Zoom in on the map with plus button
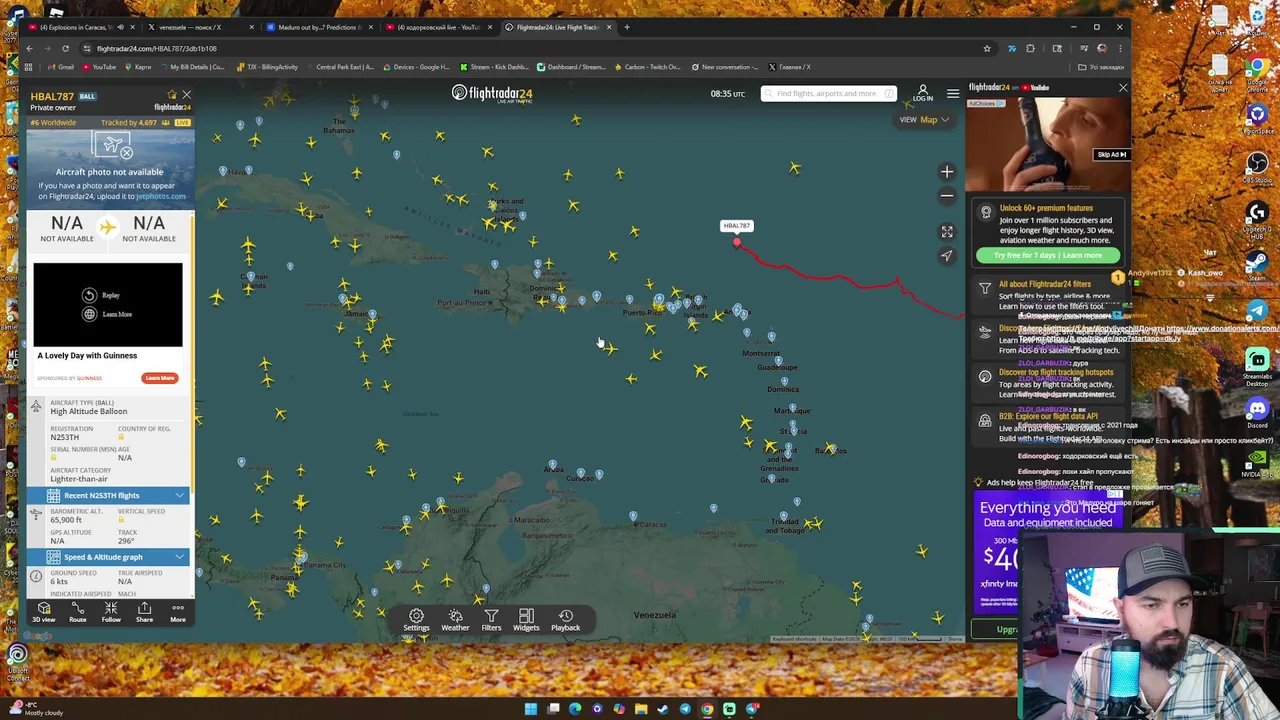1280x720 pixels. [x=947, y=172]
